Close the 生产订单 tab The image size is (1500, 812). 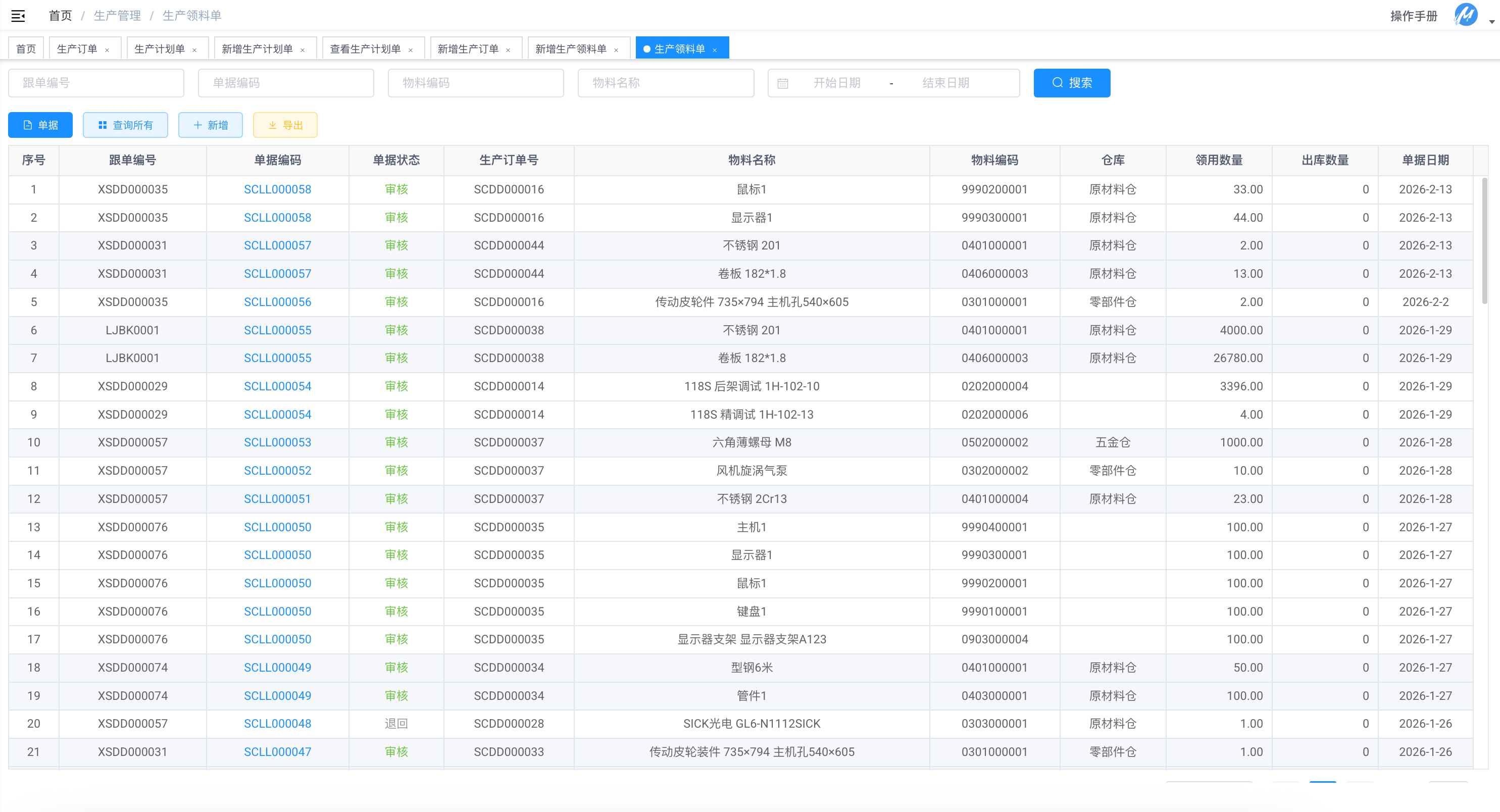tap(107, 50)
